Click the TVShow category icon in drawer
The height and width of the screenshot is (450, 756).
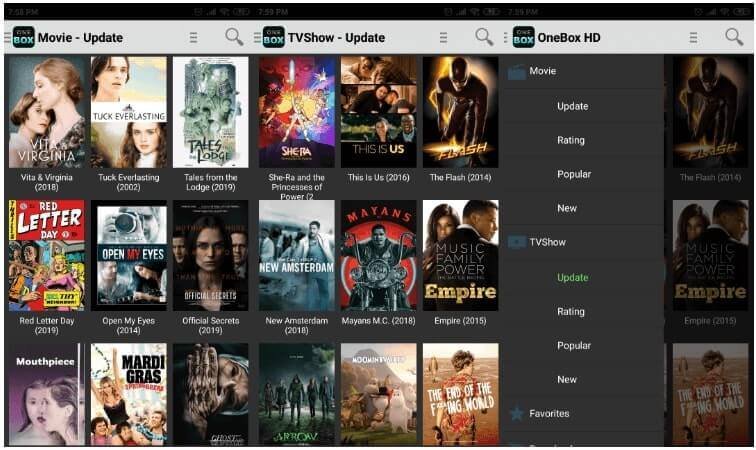[x=516, y=242]
